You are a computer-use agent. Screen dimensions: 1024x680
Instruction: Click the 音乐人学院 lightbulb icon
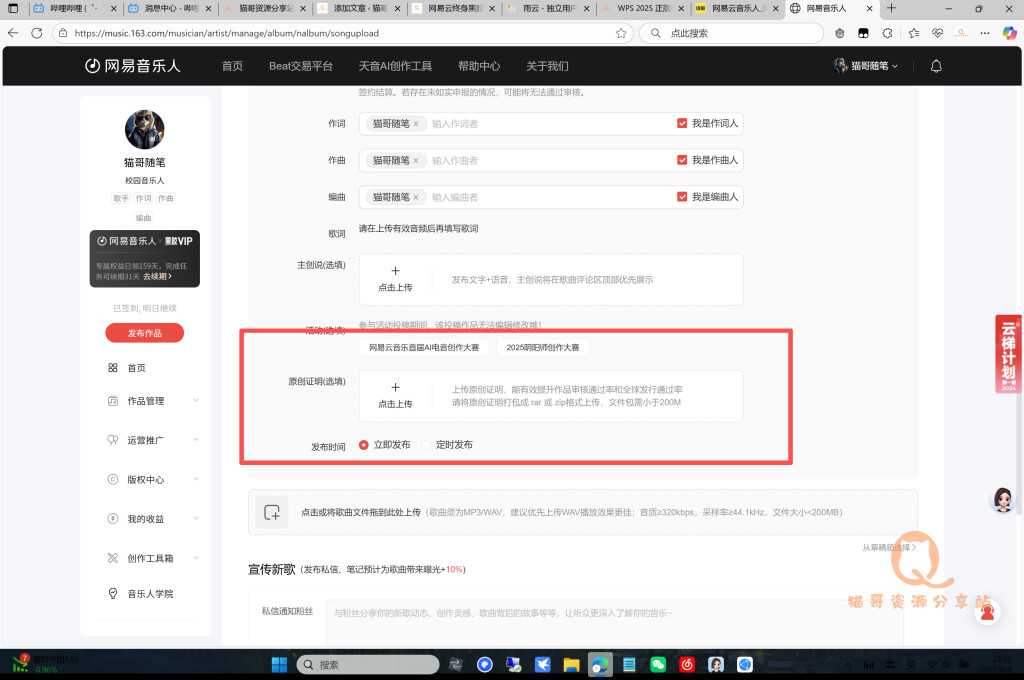112,593
